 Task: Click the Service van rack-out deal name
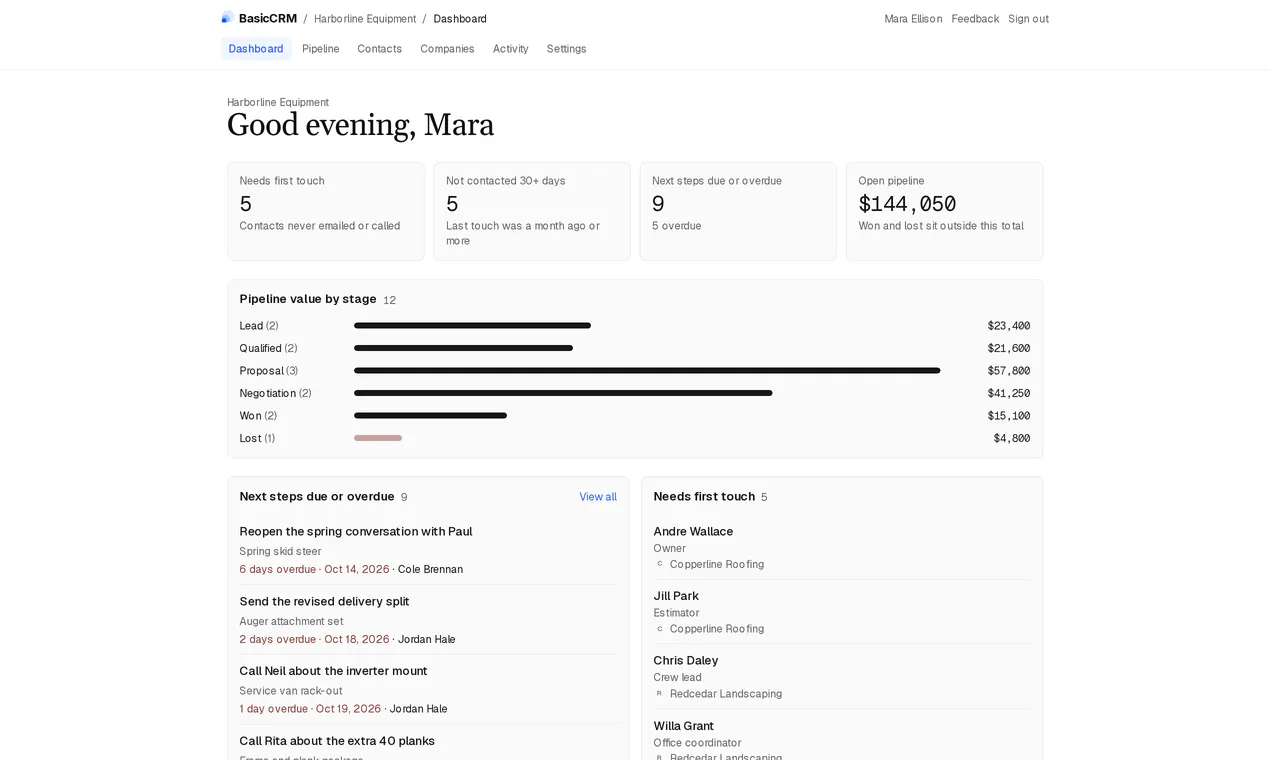291,692
